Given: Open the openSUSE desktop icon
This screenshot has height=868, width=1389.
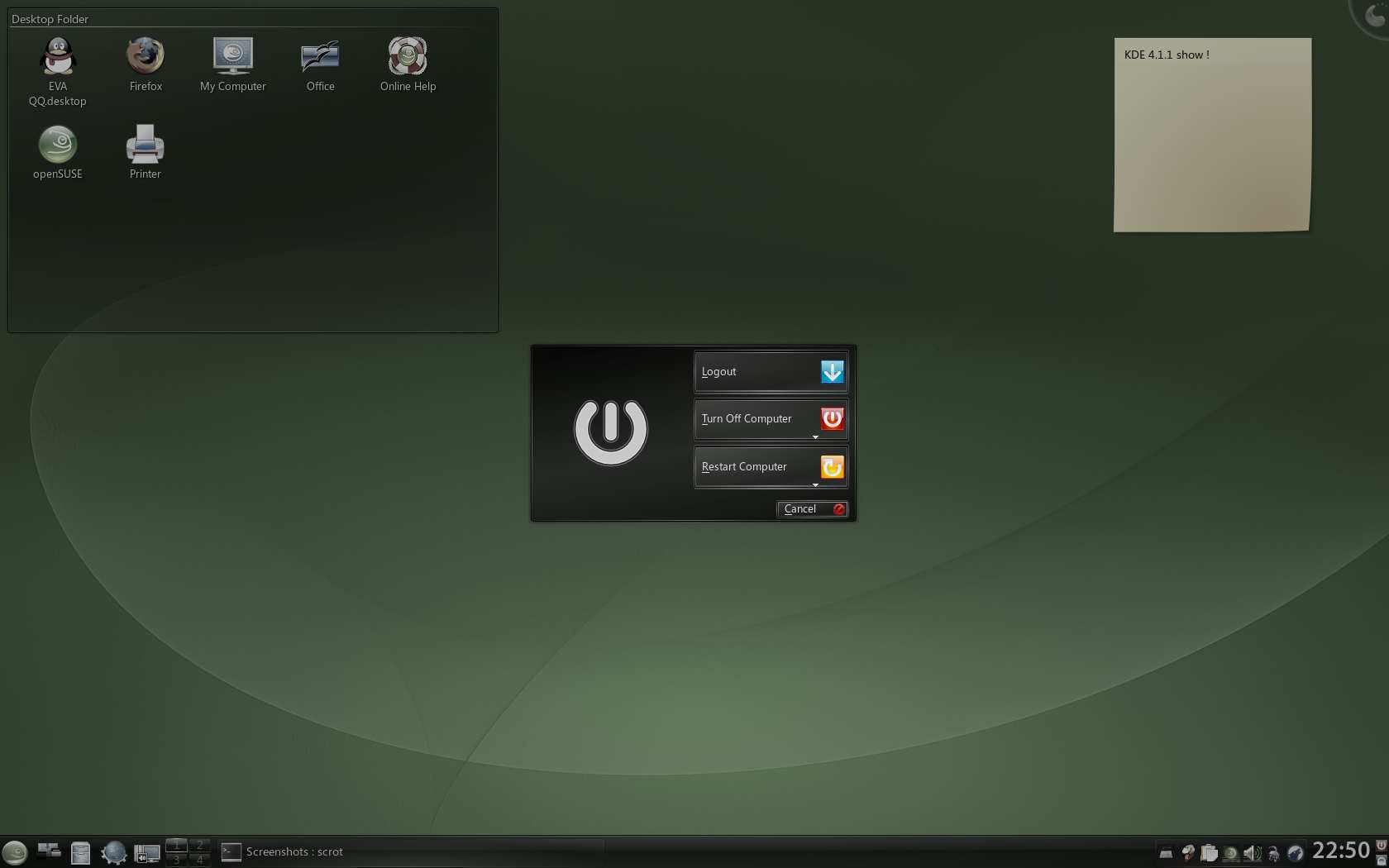Looking at the screenshot, I should point(57,152).
